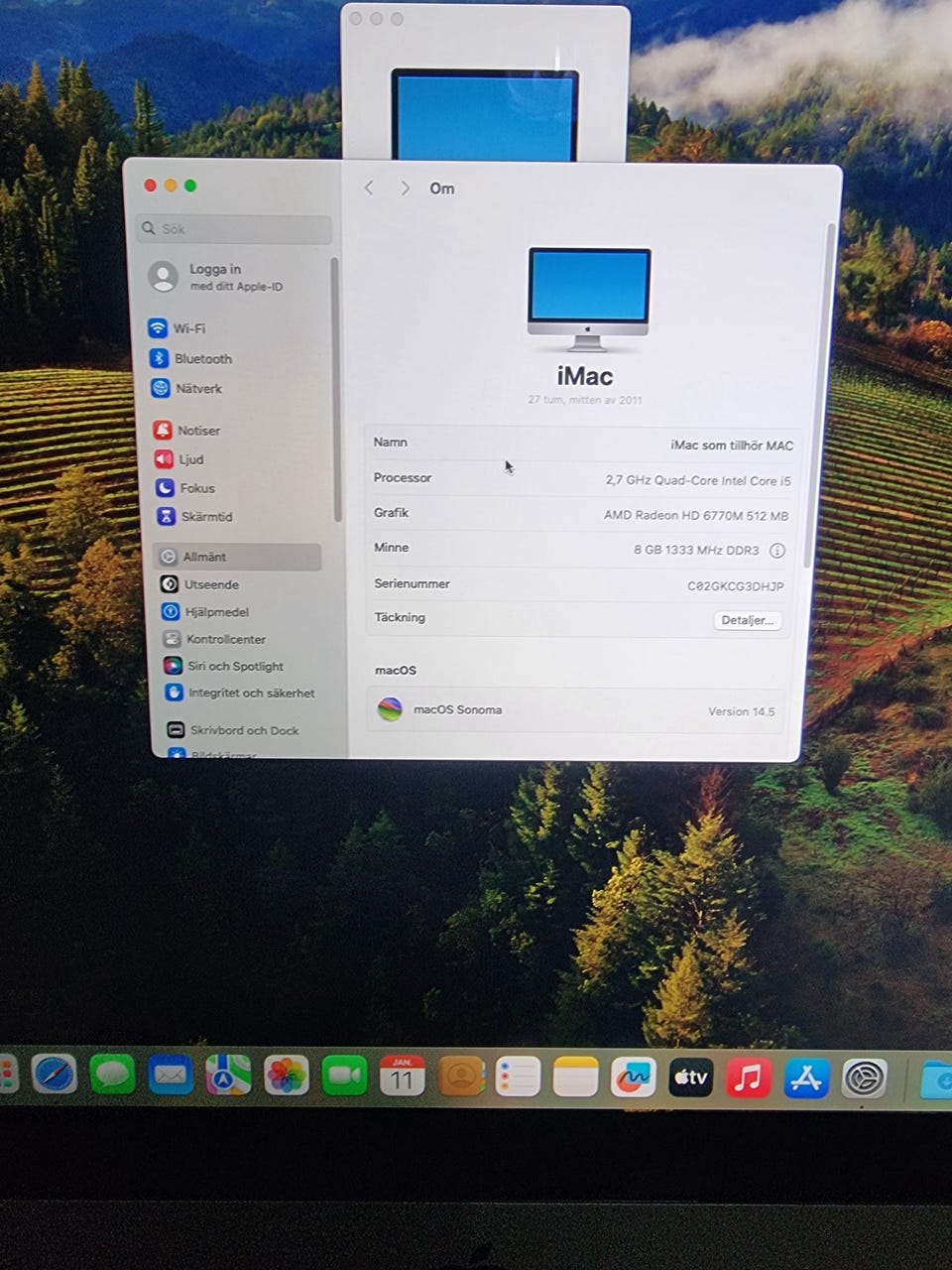Click the serial number C02GKCG3DHJP
The height and width of the screenshot is (1270, 952).
[735, 586]
